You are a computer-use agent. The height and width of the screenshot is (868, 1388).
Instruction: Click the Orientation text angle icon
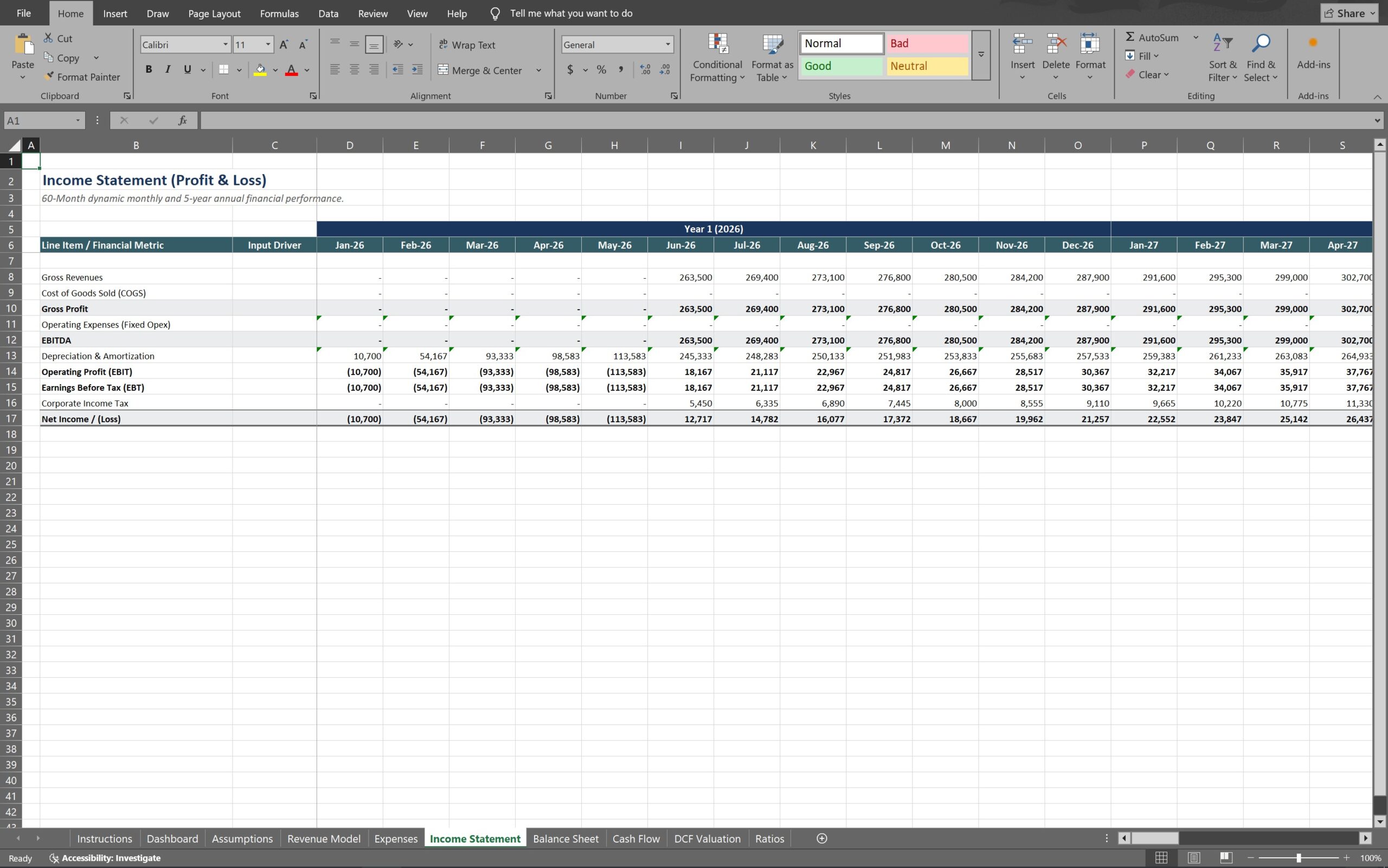pyautogui.click(x=398, y=43)
